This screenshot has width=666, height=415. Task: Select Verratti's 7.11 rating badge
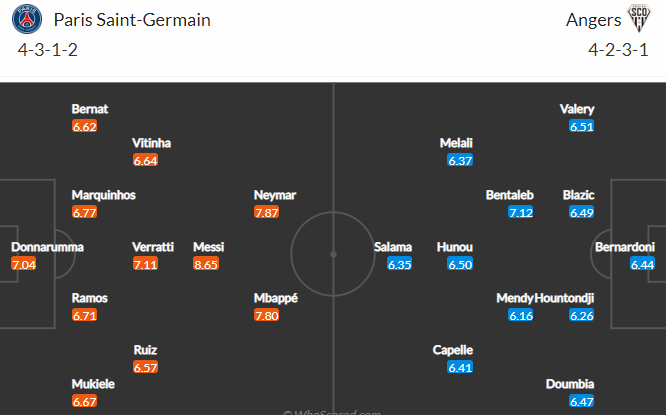click(145, 264)
